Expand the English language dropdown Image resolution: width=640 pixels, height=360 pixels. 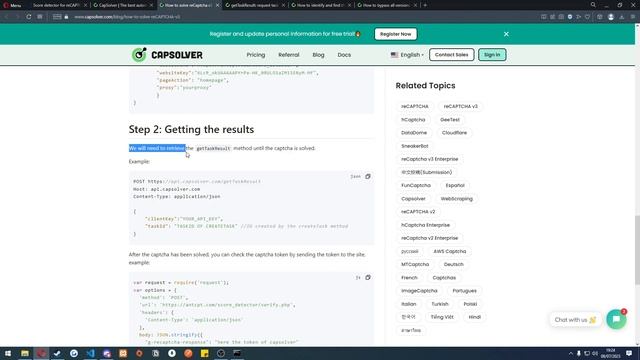click(407, 55)
